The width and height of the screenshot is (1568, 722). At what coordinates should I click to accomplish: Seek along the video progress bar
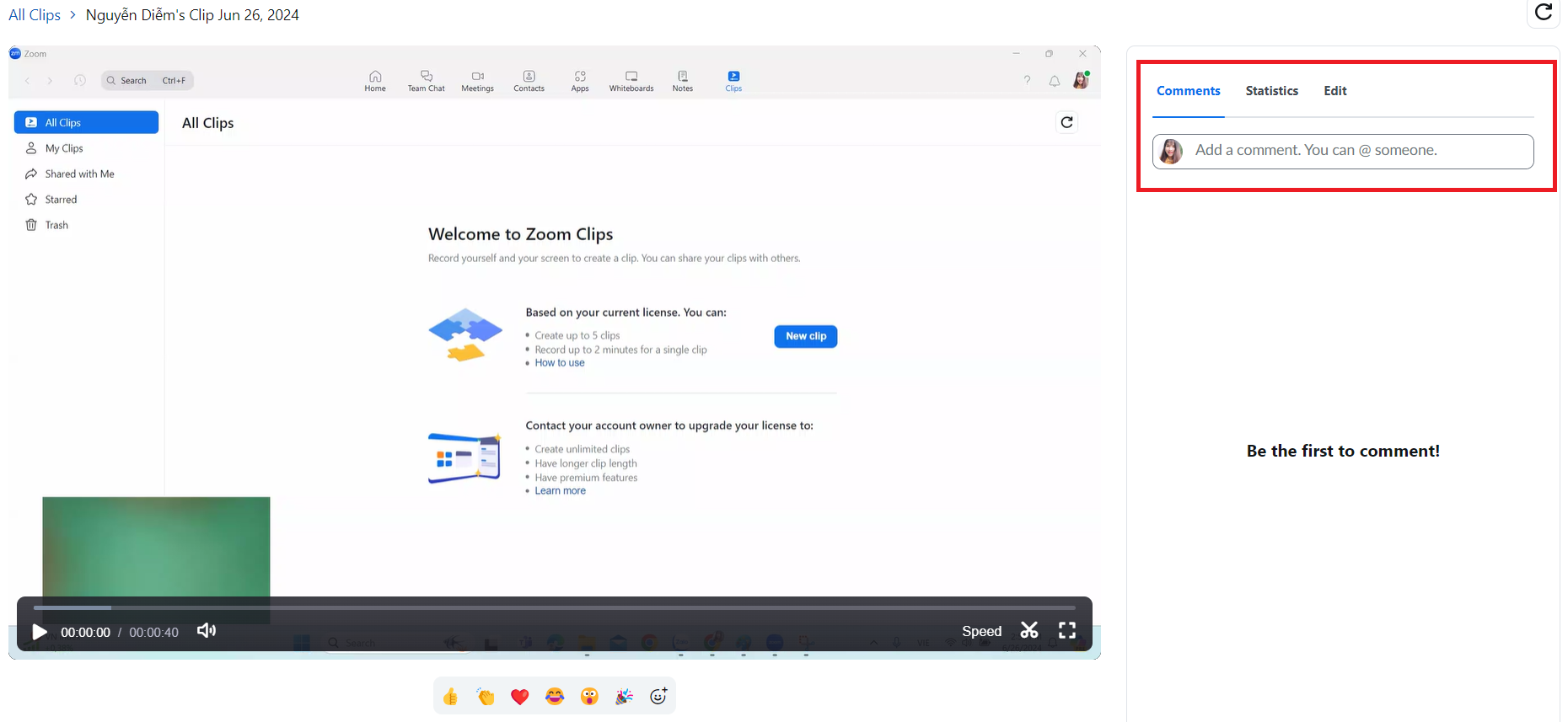coord(555,607)
